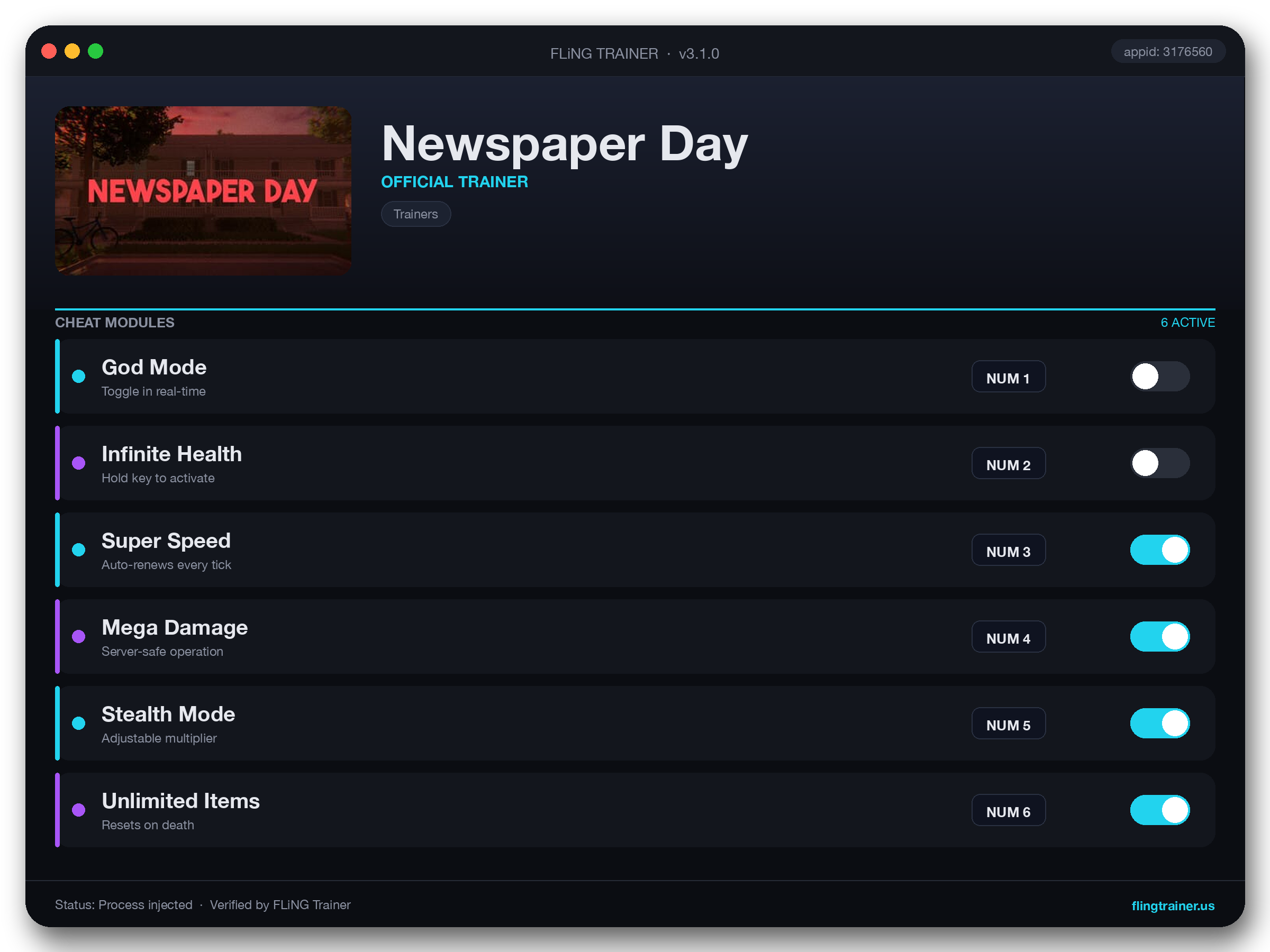Viewport: 1270px width, 952px height.
Task: Click the cyan dot beside God Mode
Action: (79, 377)
